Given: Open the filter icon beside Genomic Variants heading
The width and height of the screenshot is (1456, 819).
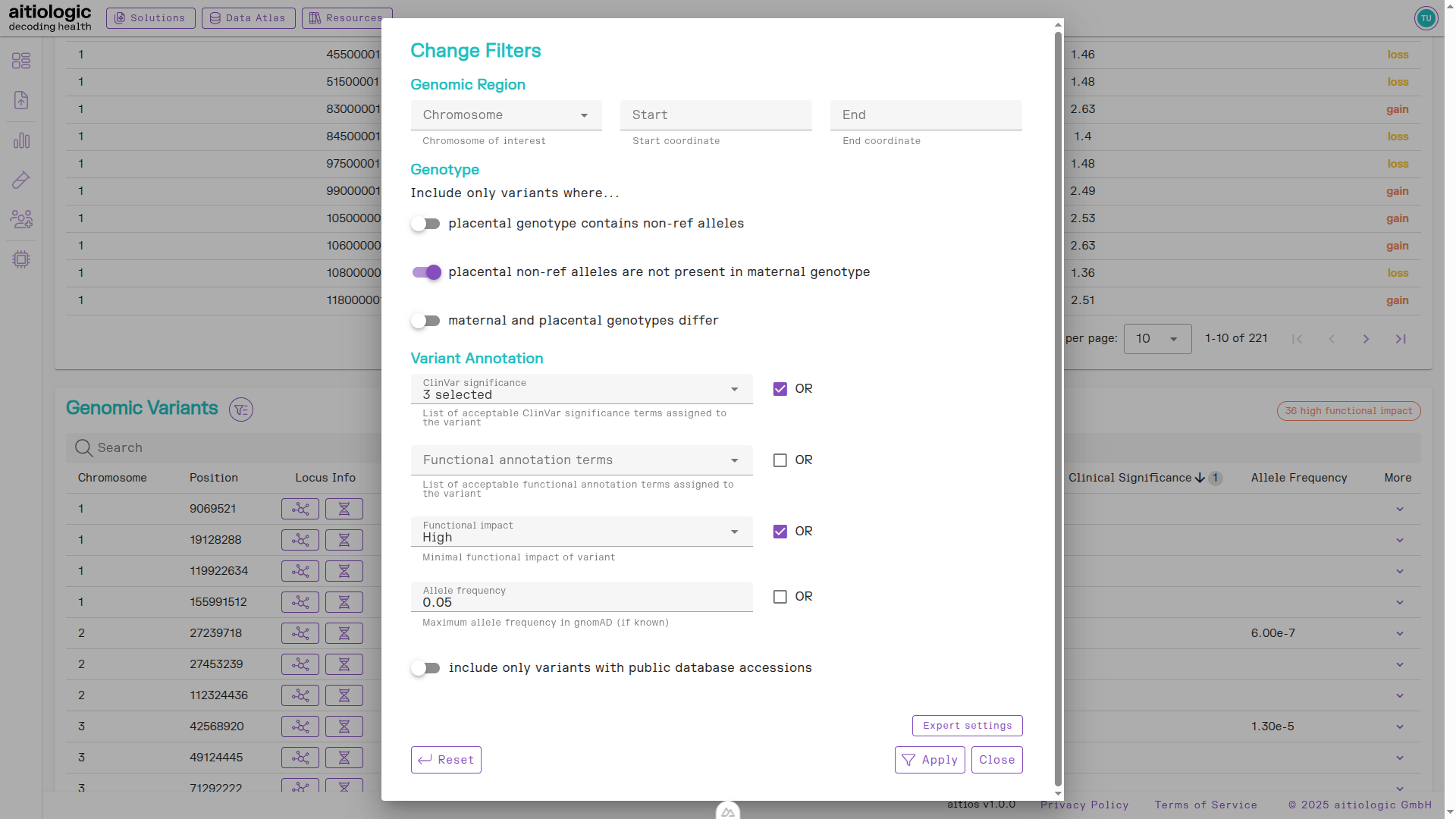Looking at the screenshot, I should [x=241, y=409].
